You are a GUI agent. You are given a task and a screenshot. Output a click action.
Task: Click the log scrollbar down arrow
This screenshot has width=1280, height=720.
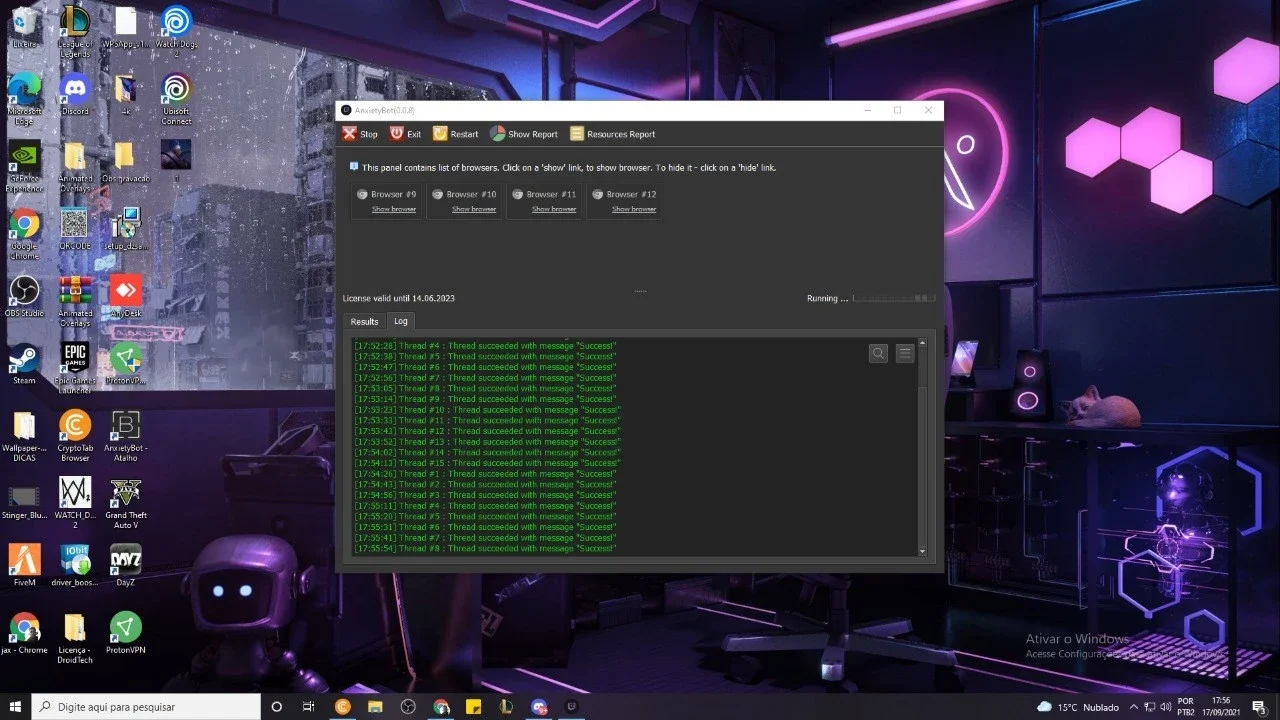[922, 551]
